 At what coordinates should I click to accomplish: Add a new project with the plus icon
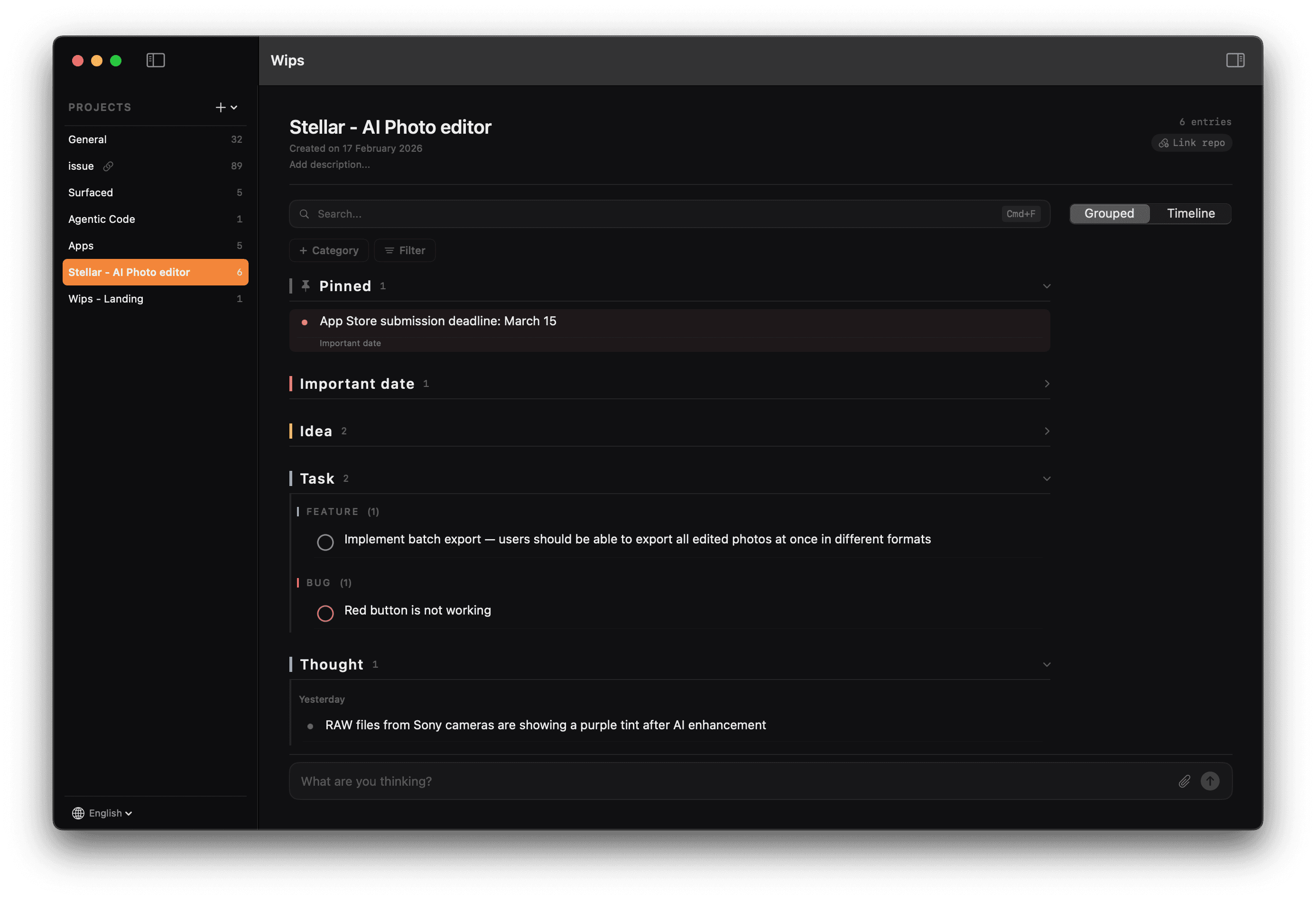[220, 107]
